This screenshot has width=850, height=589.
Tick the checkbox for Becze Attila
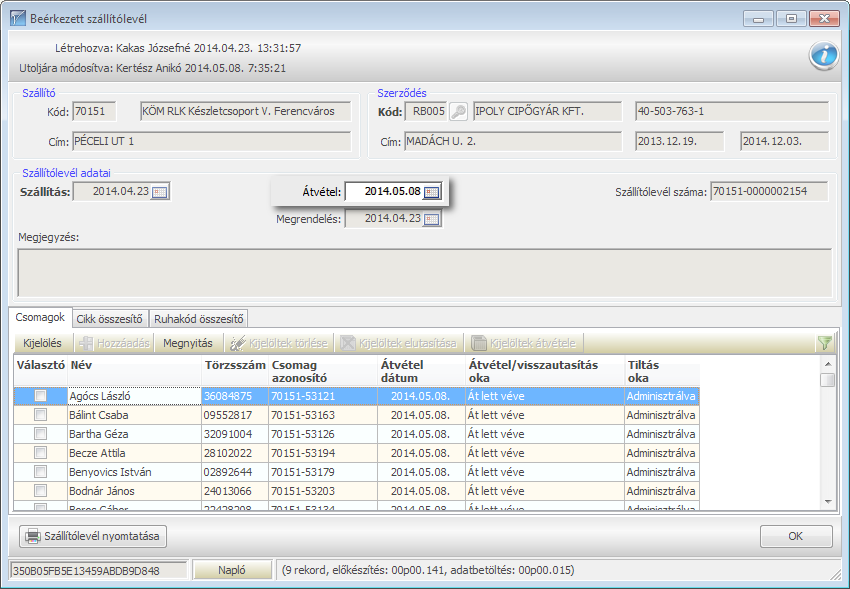[40, 453]
